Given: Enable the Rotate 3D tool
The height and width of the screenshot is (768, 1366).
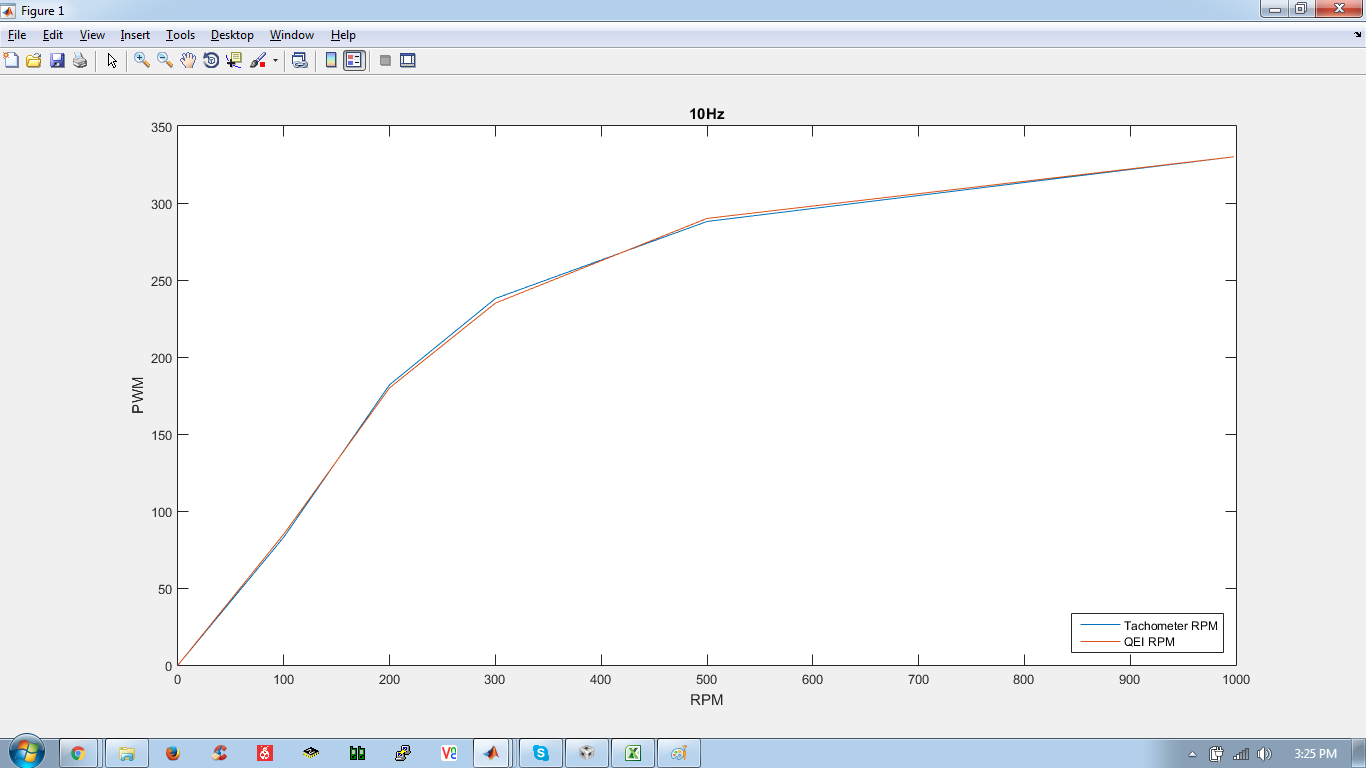Looking at the screenshot, I should (x=211, y=60).
